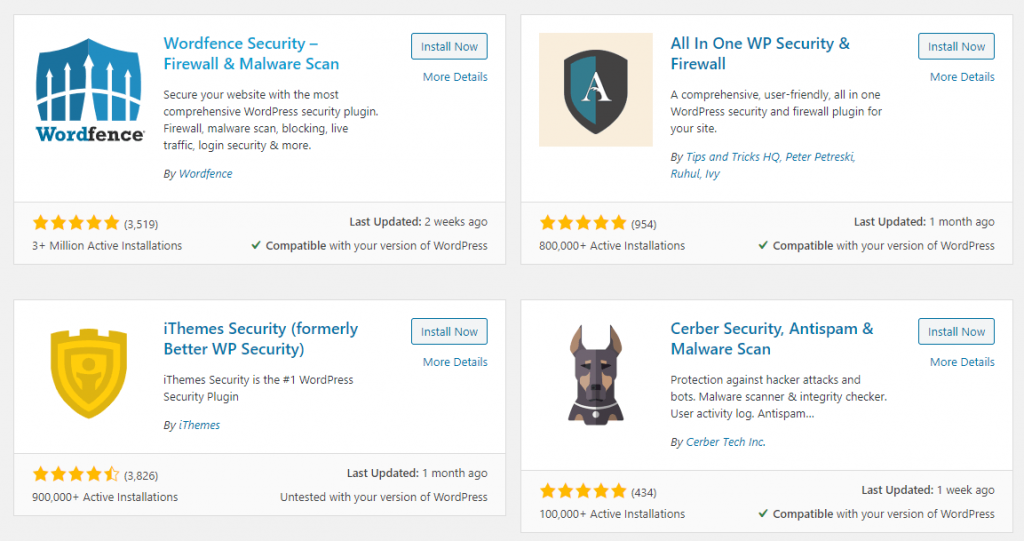Install All In One WP Security & Firewall
The height and width of the screenshot is (541, 1024).
click(x=956, y=47)
